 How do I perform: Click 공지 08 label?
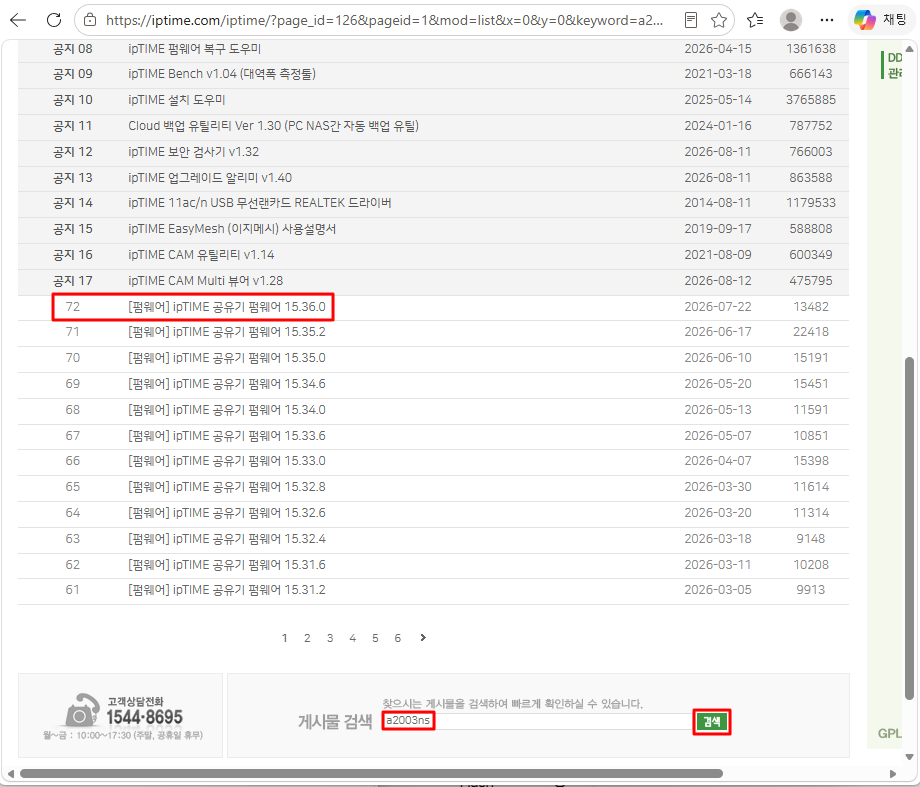coord(73,49)
